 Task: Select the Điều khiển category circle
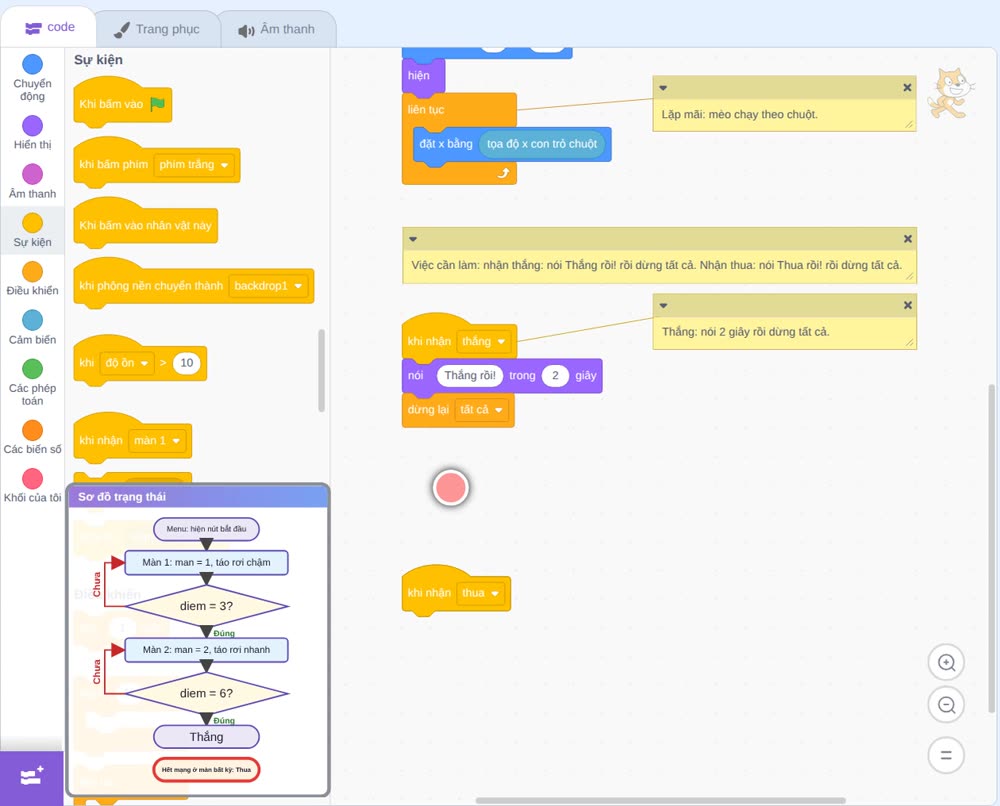(33, 272)
